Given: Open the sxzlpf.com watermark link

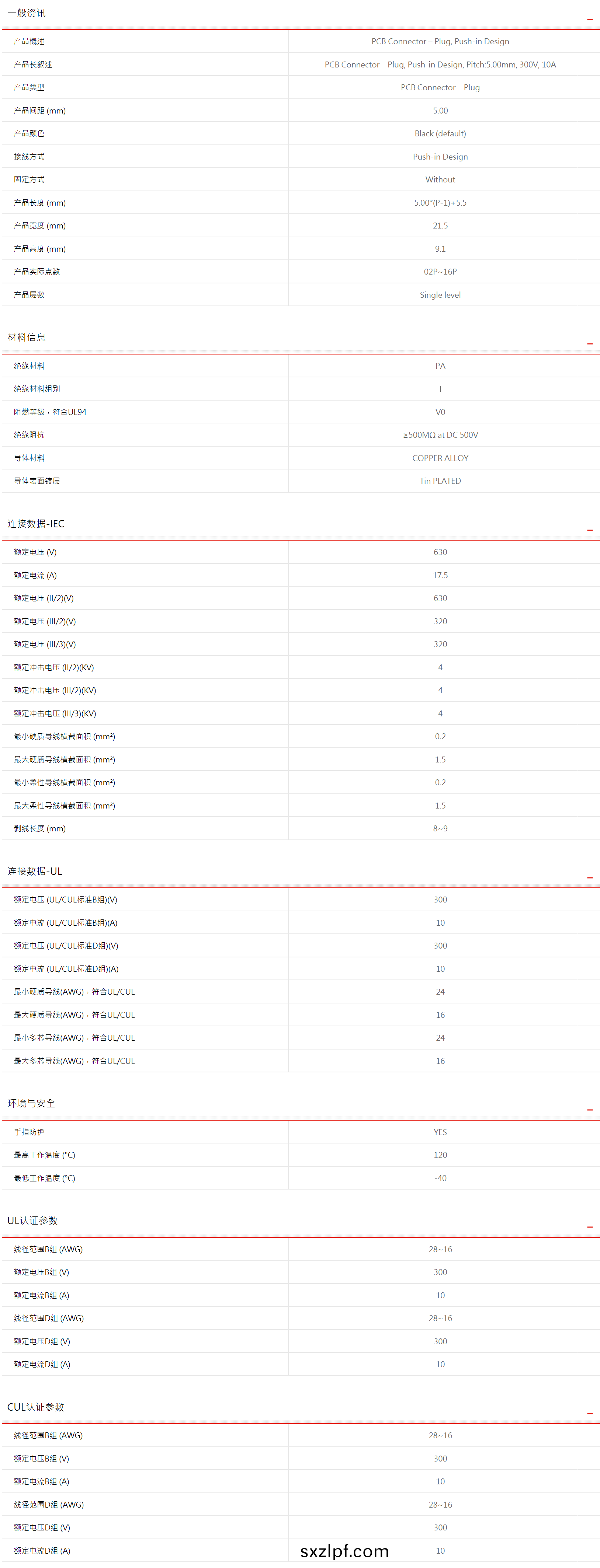Looking at the screenshot, I should click(x=344, y=1551).
